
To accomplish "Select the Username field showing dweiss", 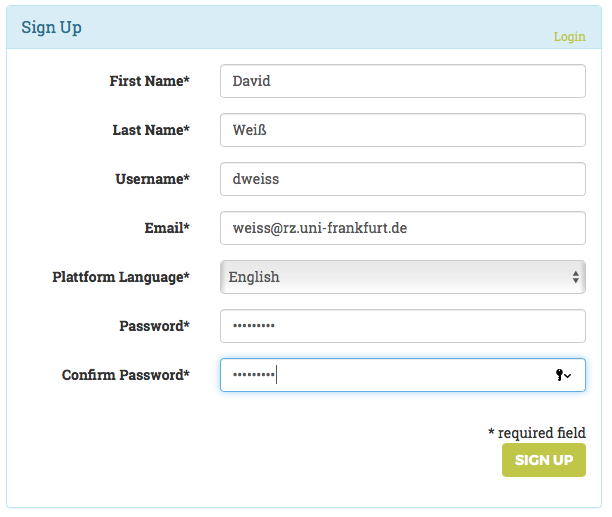I will 402,179.
